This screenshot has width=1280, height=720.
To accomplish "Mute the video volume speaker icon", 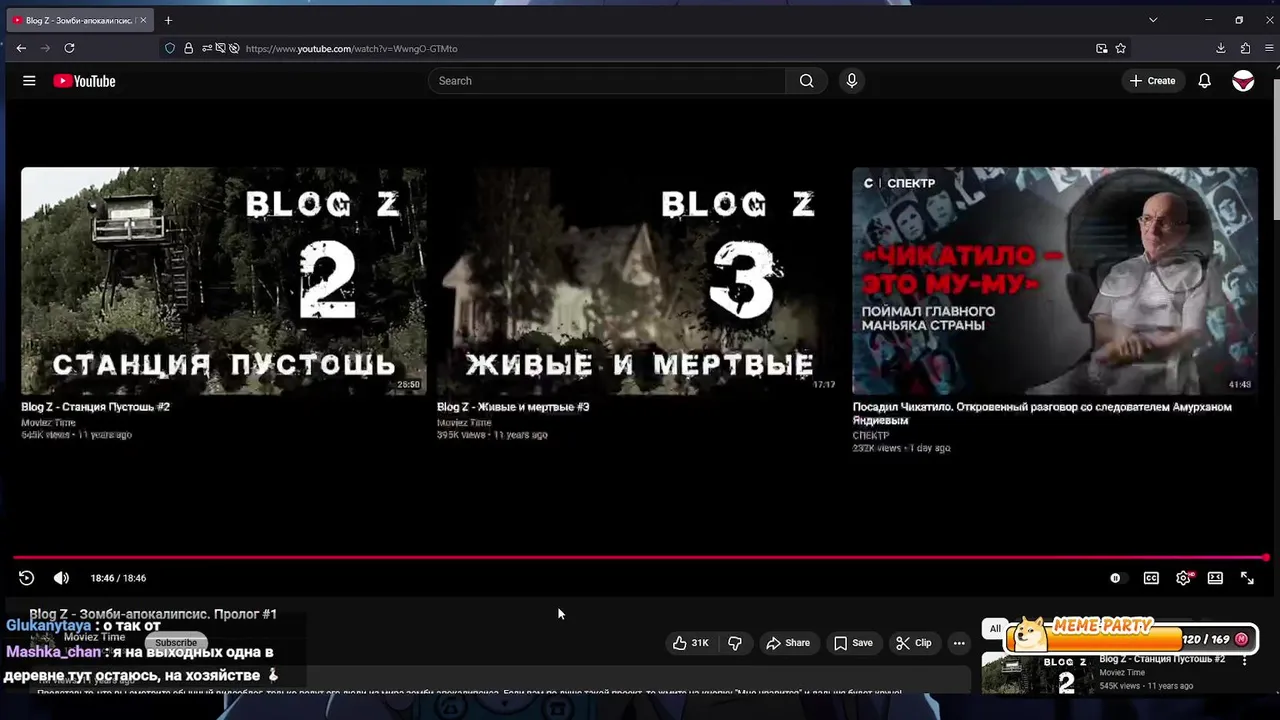I will (61, 578).
